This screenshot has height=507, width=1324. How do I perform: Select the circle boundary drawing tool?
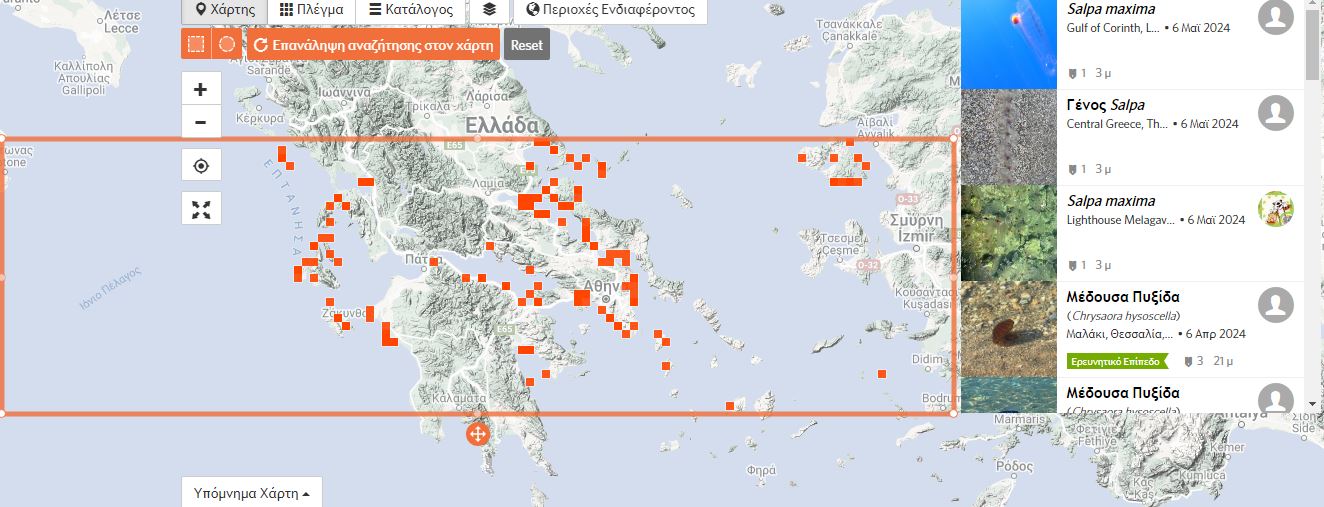[x=227, y=44]
